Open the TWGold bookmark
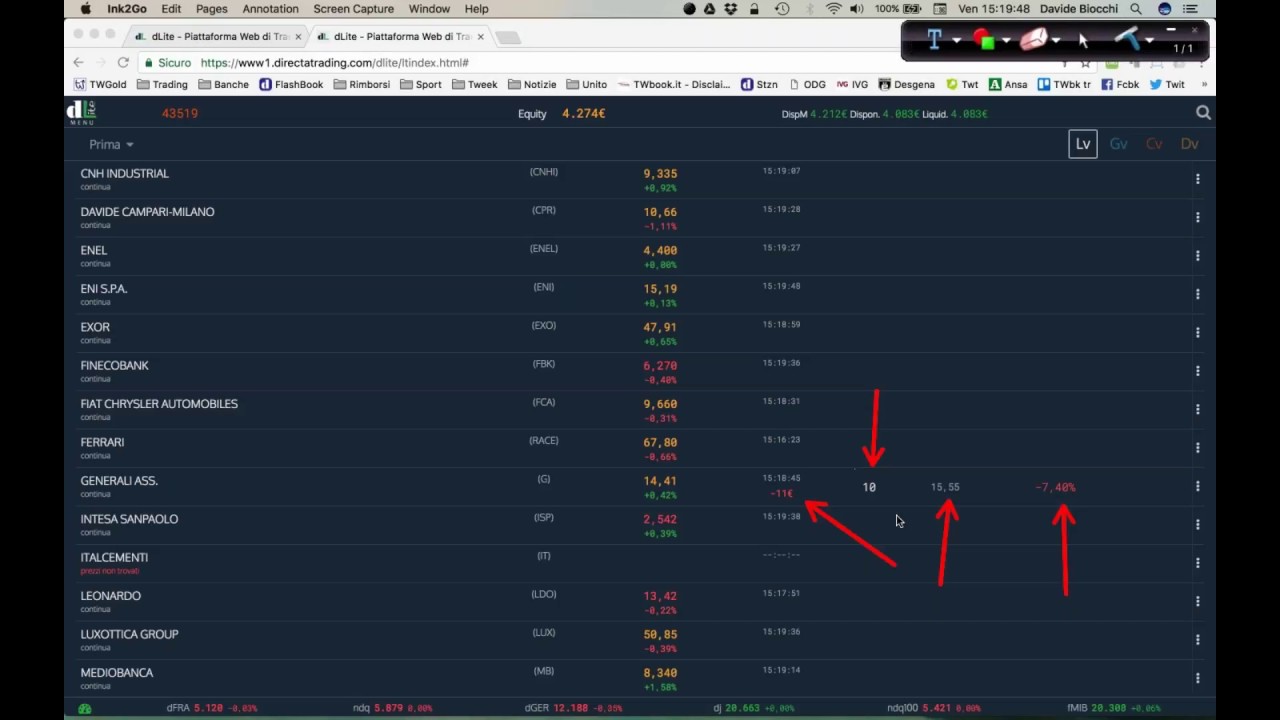This screenshot has height=720, width=1280. pyautogui.click(x=100, y=85)
